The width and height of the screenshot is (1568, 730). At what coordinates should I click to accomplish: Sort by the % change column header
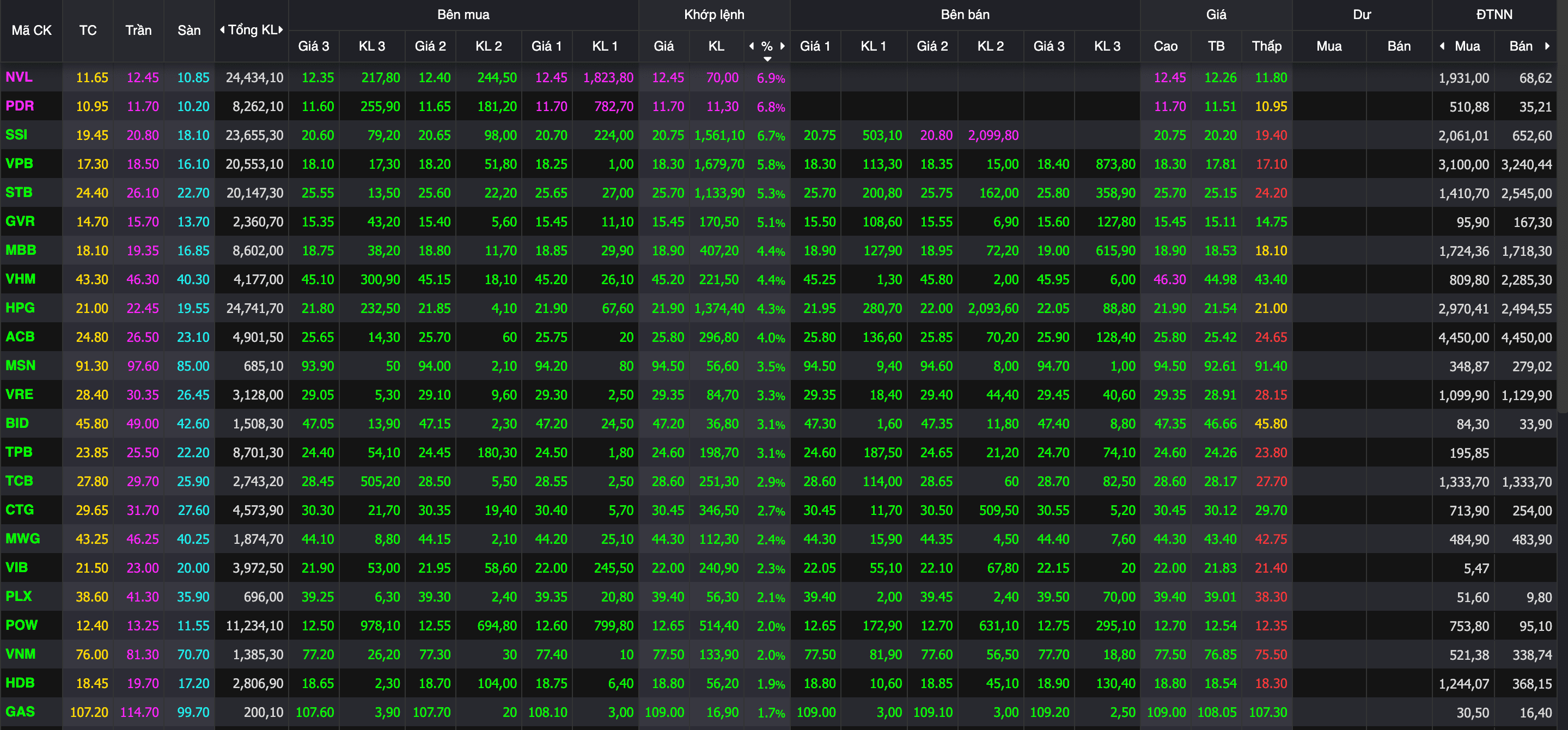pos(767,46)
